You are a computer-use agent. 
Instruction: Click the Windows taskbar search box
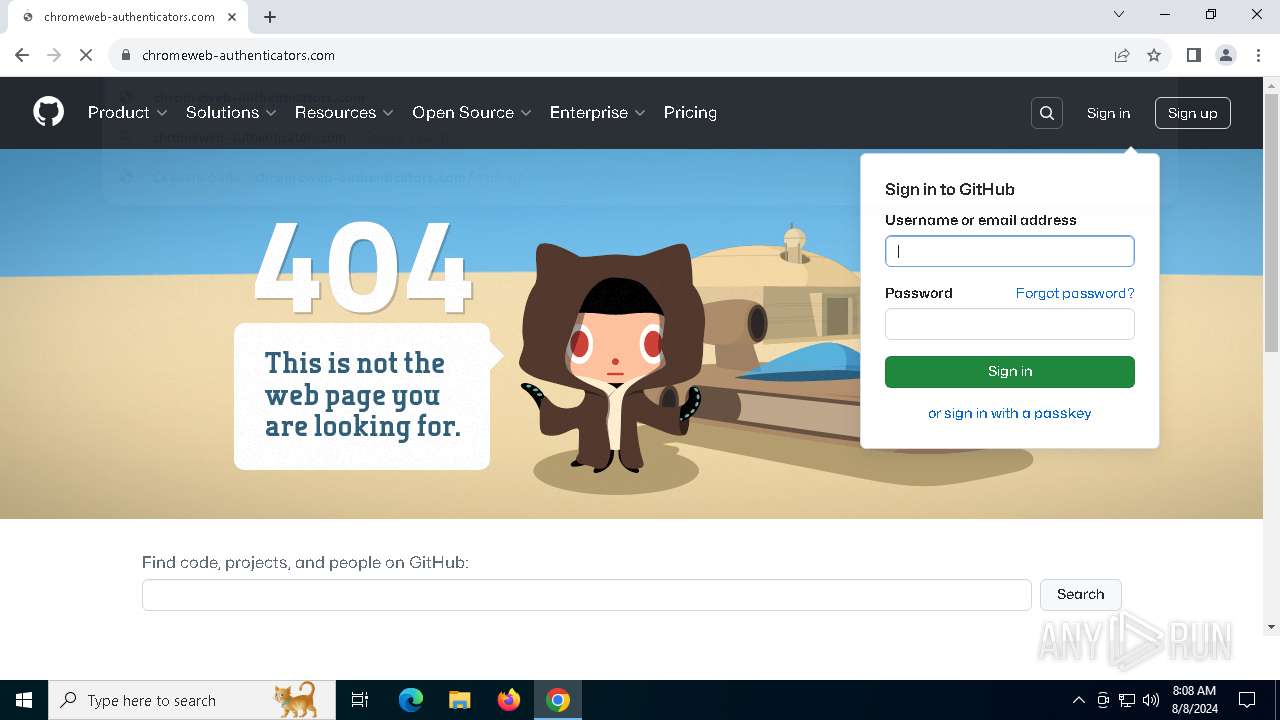pos(192,700)
